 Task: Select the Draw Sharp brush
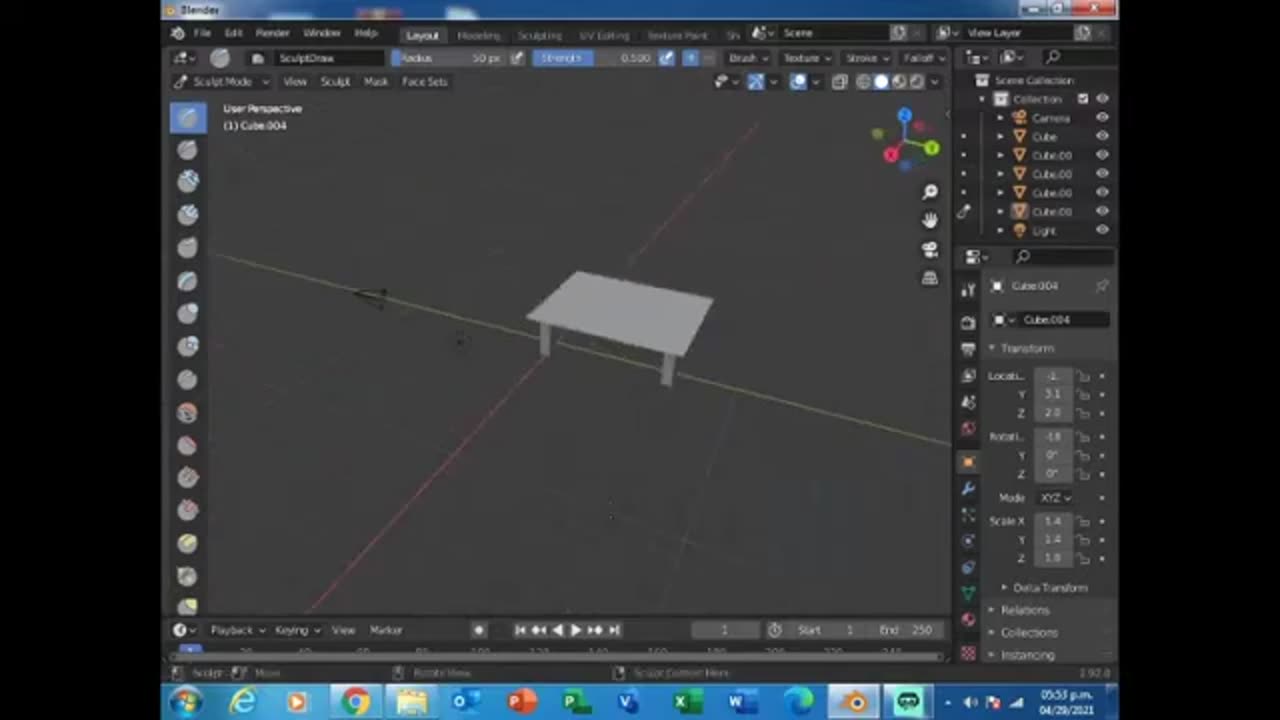(188, 150)
